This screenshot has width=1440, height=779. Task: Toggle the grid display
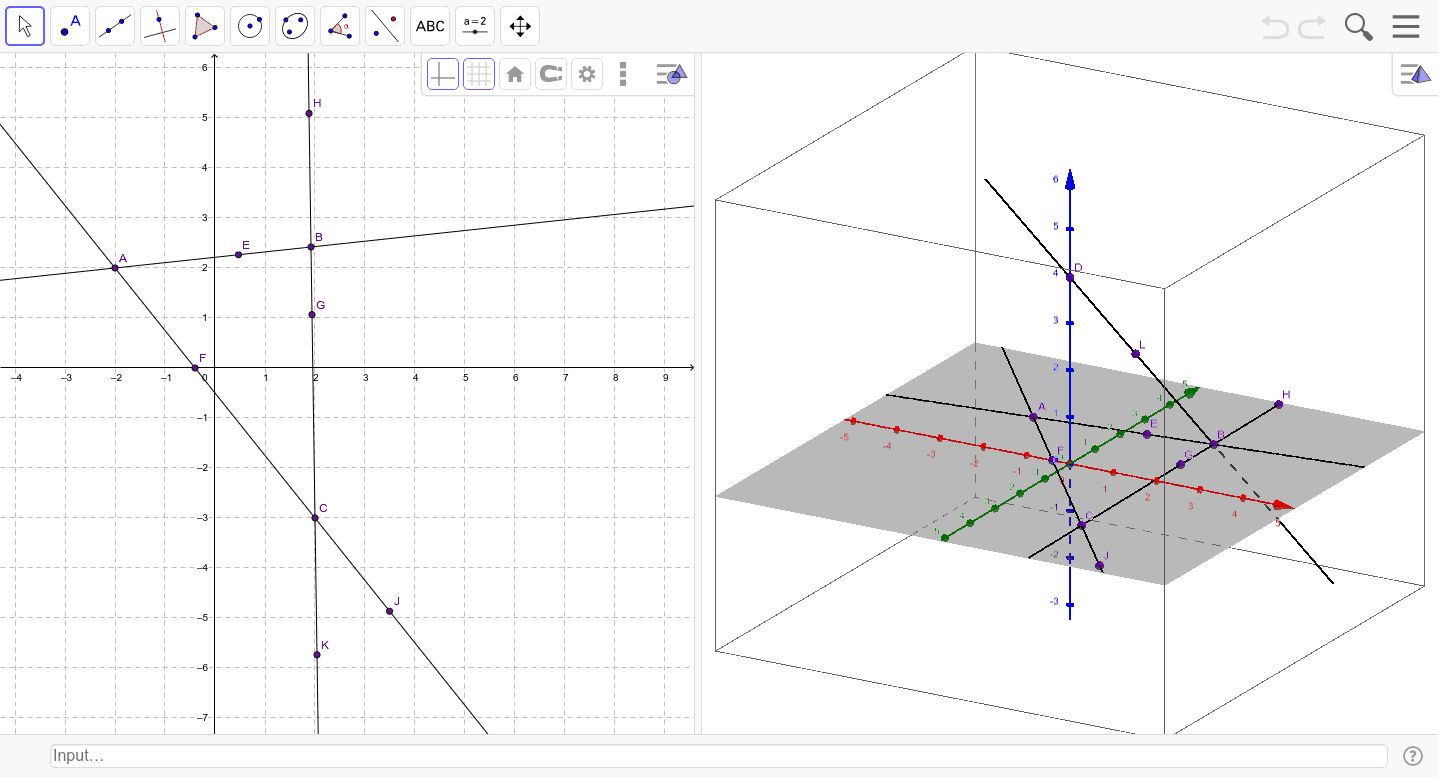tap(479, 73)
